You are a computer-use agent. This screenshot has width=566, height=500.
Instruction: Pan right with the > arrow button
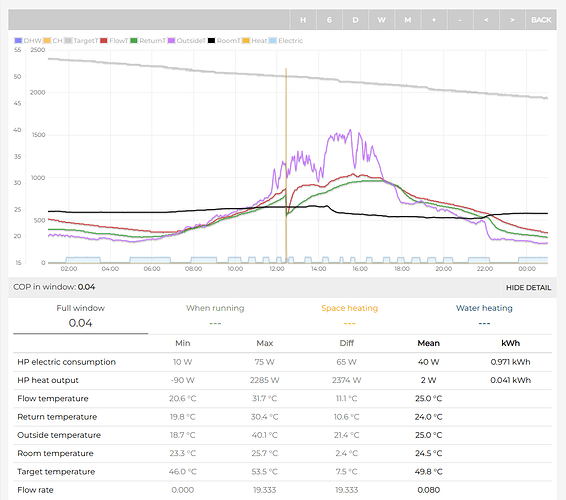point(512,20)
